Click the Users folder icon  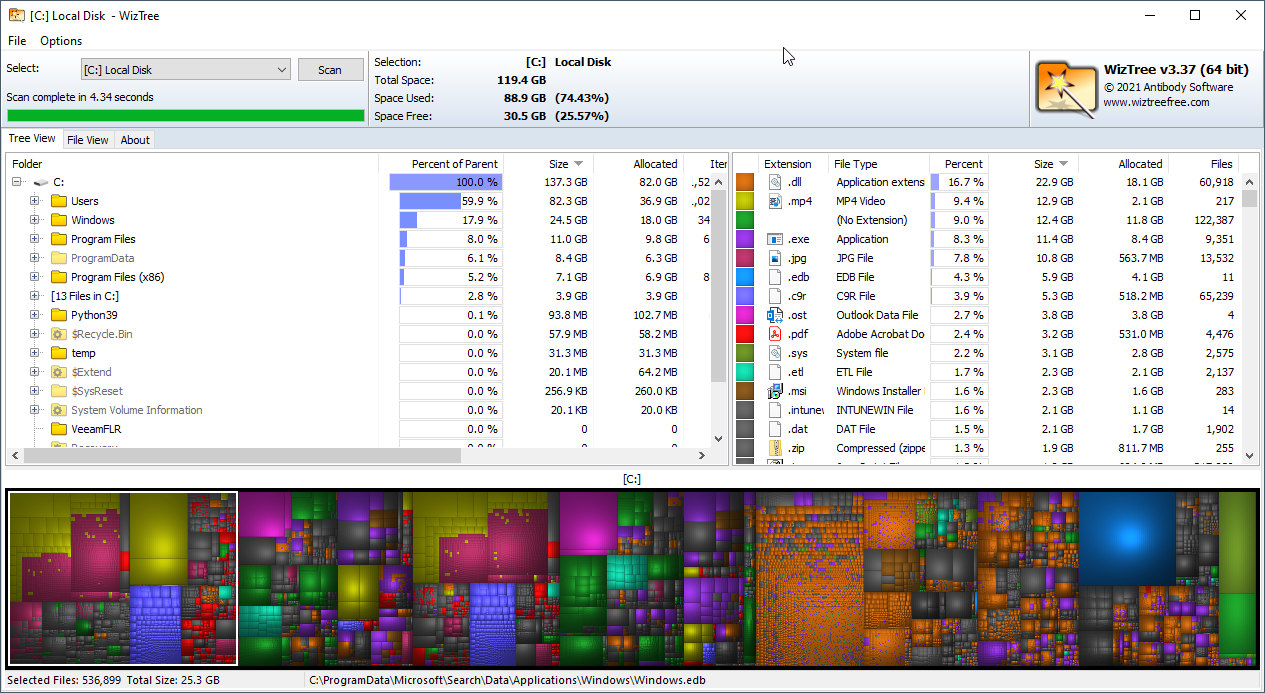tap(59, 201)
